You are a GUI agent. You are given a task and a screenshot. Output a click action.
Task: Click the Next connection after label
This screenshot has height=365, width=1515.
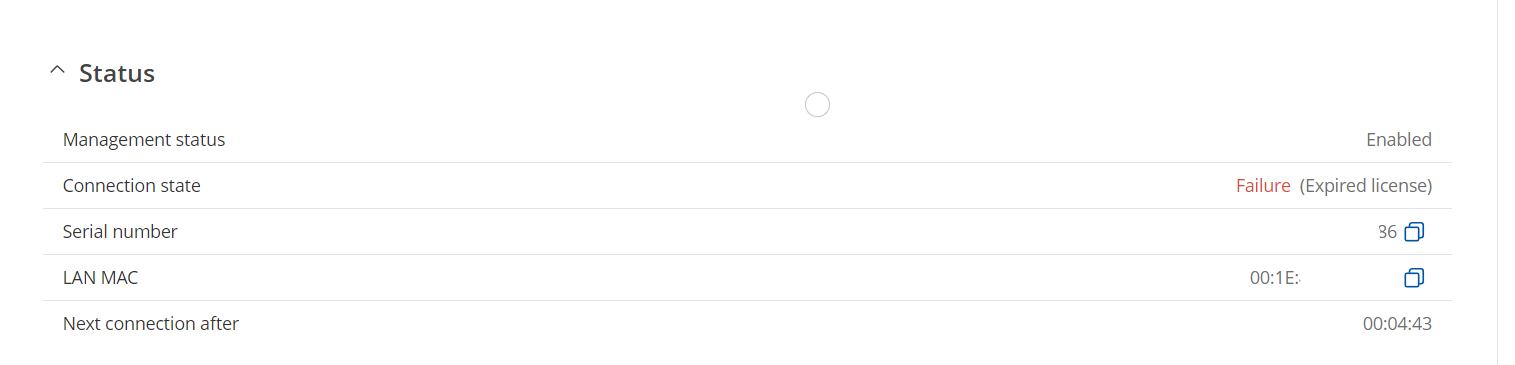pos(151,324)
